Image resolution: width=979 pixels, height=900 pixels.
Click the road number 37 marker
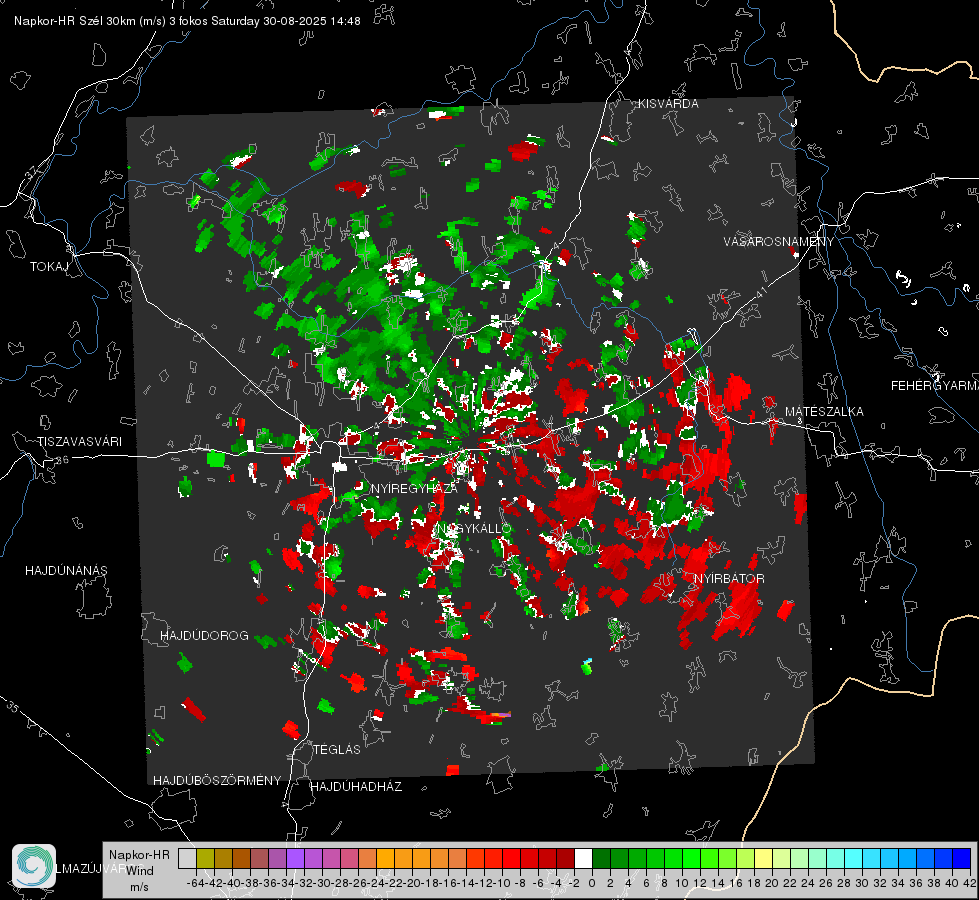tap(32, 171)
